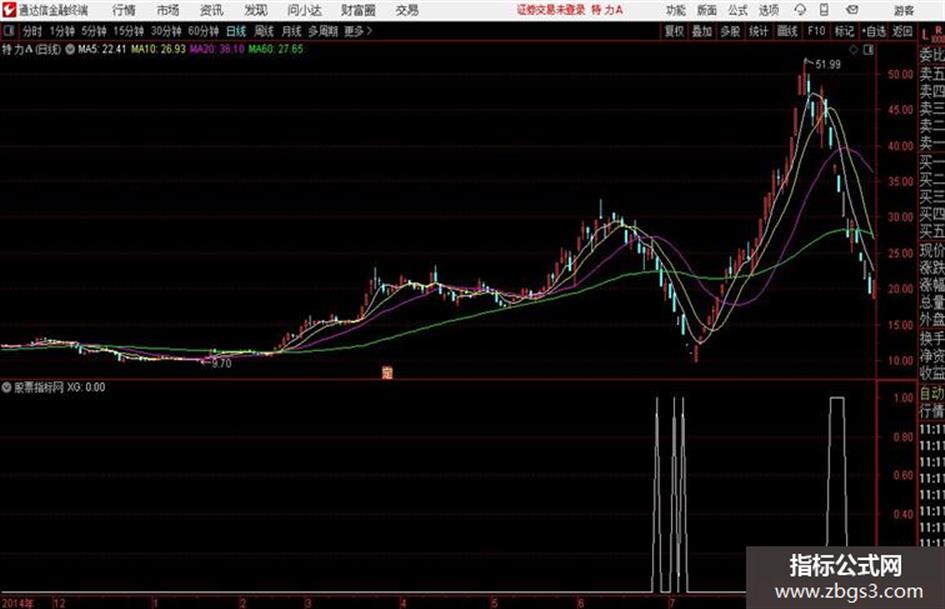Open the 功能 menu
945x609 pixels.
(676, 10)
